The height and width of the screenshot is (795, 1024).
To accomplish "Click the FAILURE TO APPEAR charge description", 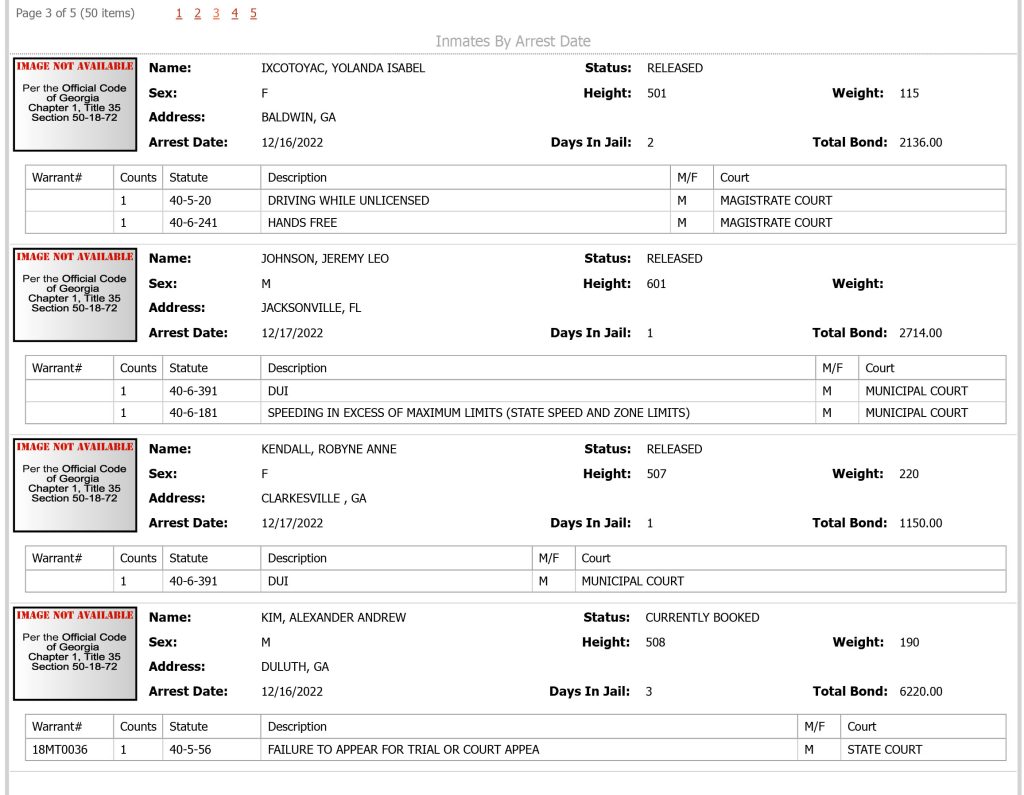I will pyautogui.click(x=404, y=750).
